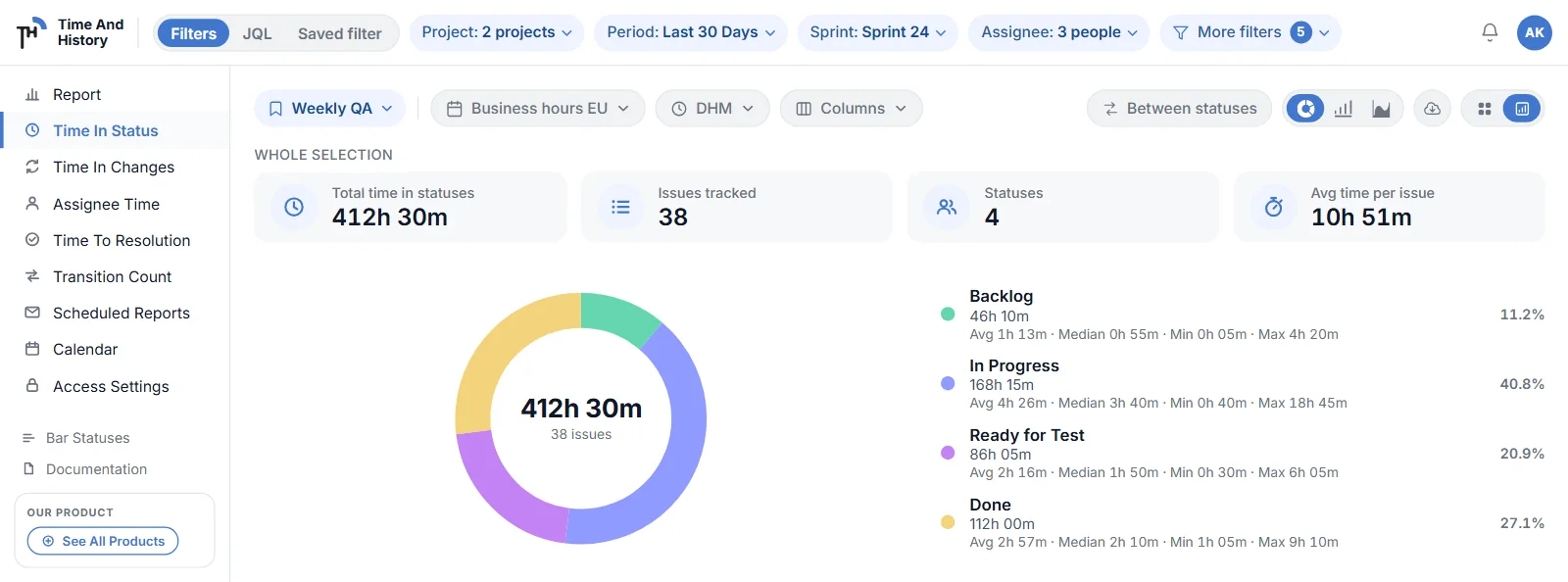
Task: Click the 40.8% percentage value
Action: click(1522, 384)
